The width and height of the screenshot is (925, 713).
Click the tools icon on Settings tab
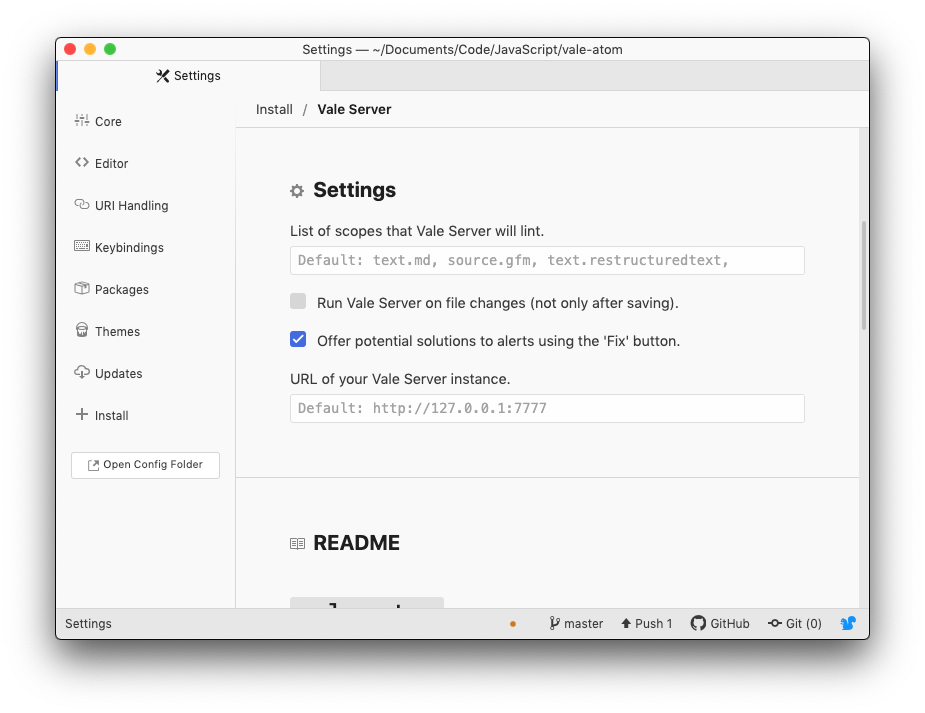click(163, 75)
